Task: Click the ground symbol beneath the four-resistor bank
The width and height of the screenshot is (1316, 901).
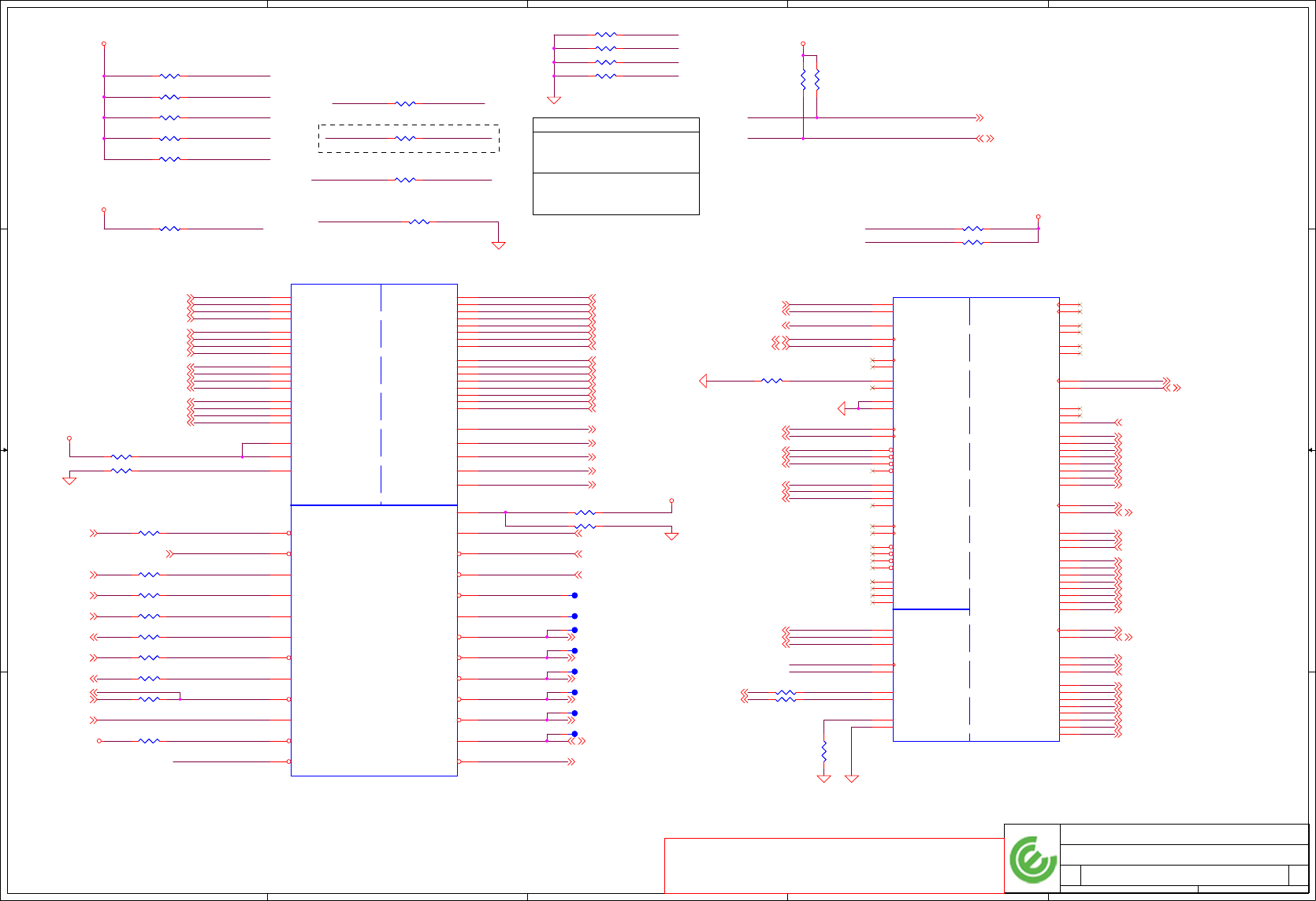Action: 554,100
